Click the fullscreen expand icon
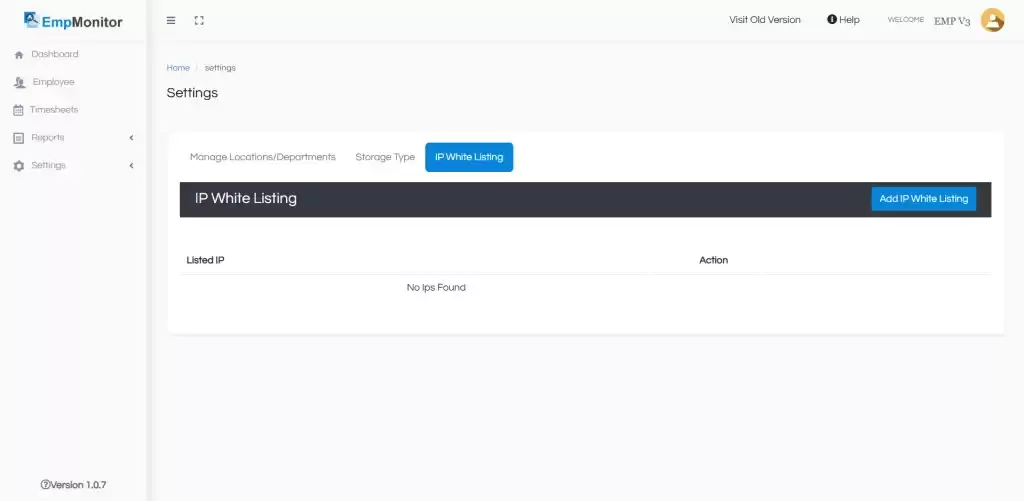 coord(199,20)
